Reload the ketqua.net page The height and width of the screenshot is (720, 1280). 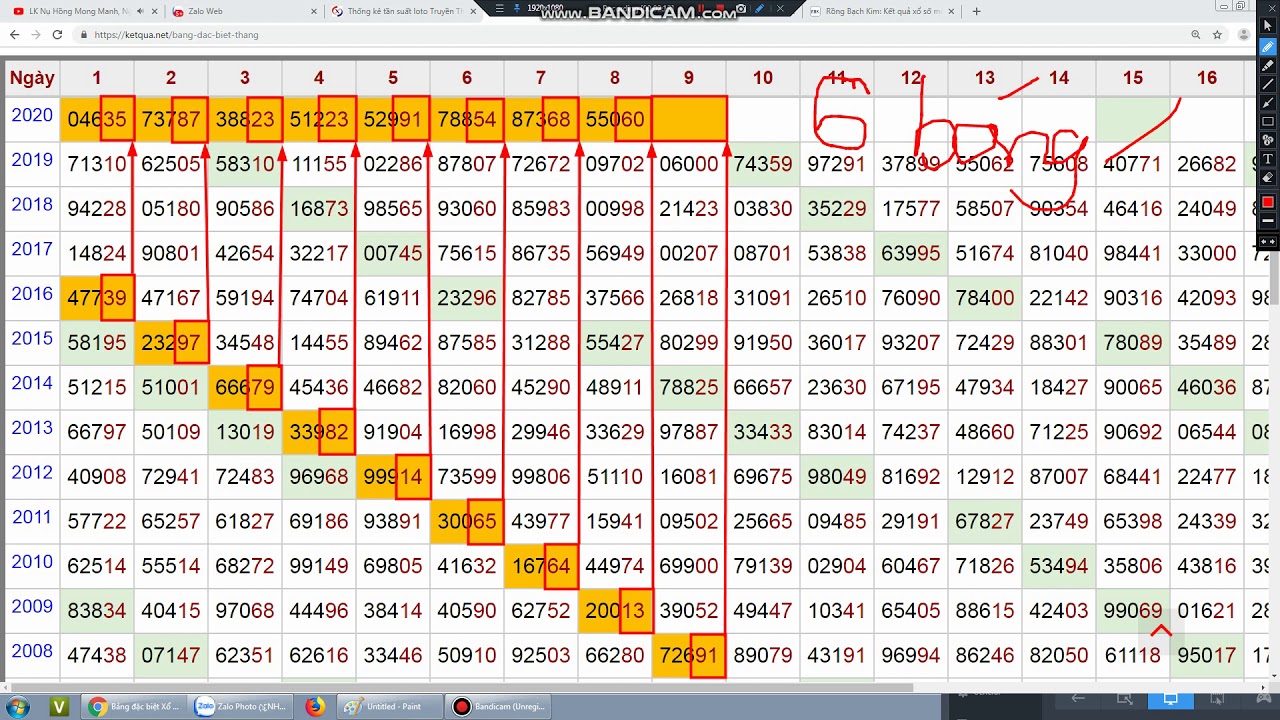pyautogui.click(x=56, y=34)
